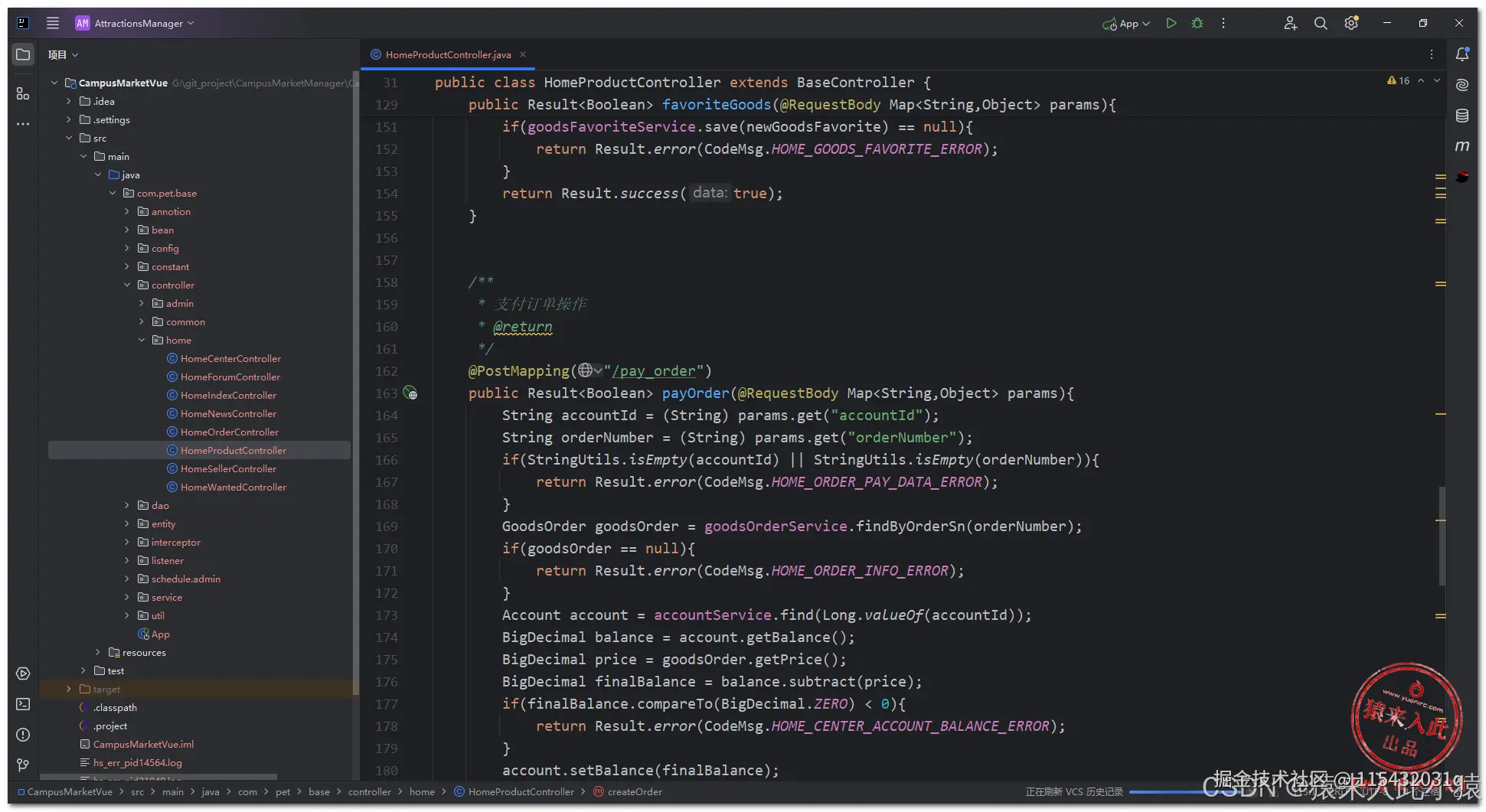Expand the dao package
The height and width of the screenshot is (812, 1486).
tap(127, 505)
